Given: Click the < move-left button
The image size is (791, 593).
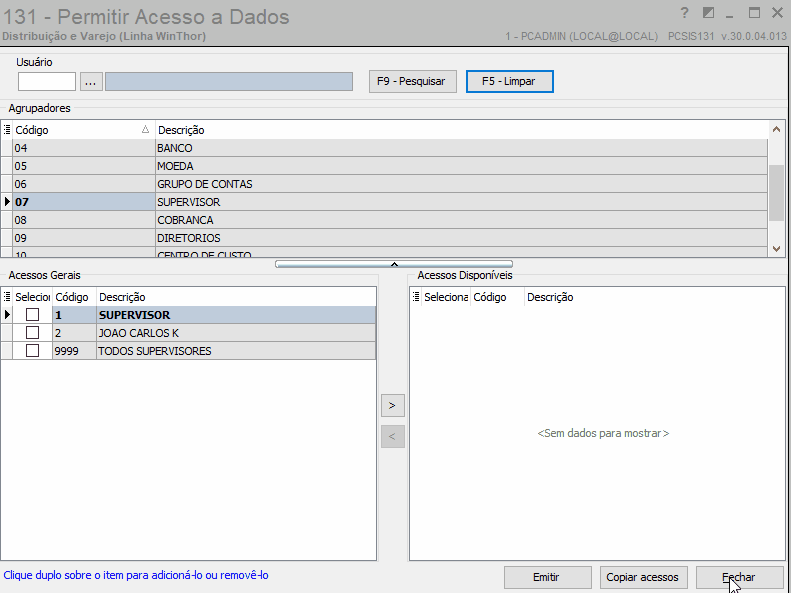Looking at the screenshot, I should pyautogui.click(x=392, y=436).
